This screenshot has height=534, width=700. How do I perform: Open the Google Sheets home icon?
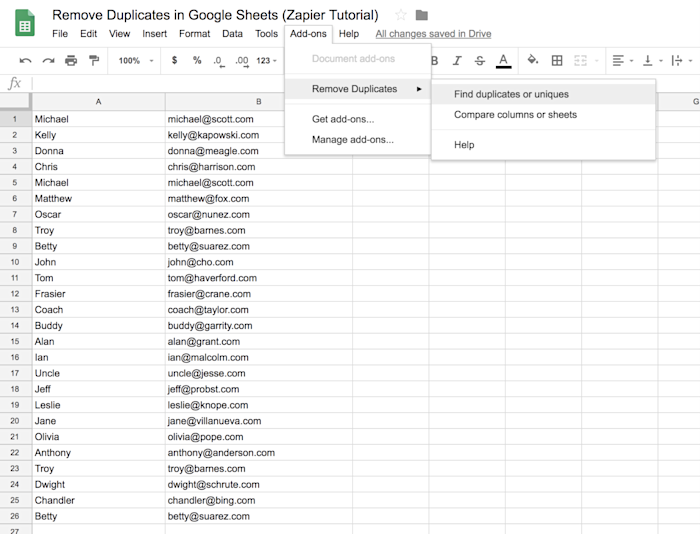point(25,23)
